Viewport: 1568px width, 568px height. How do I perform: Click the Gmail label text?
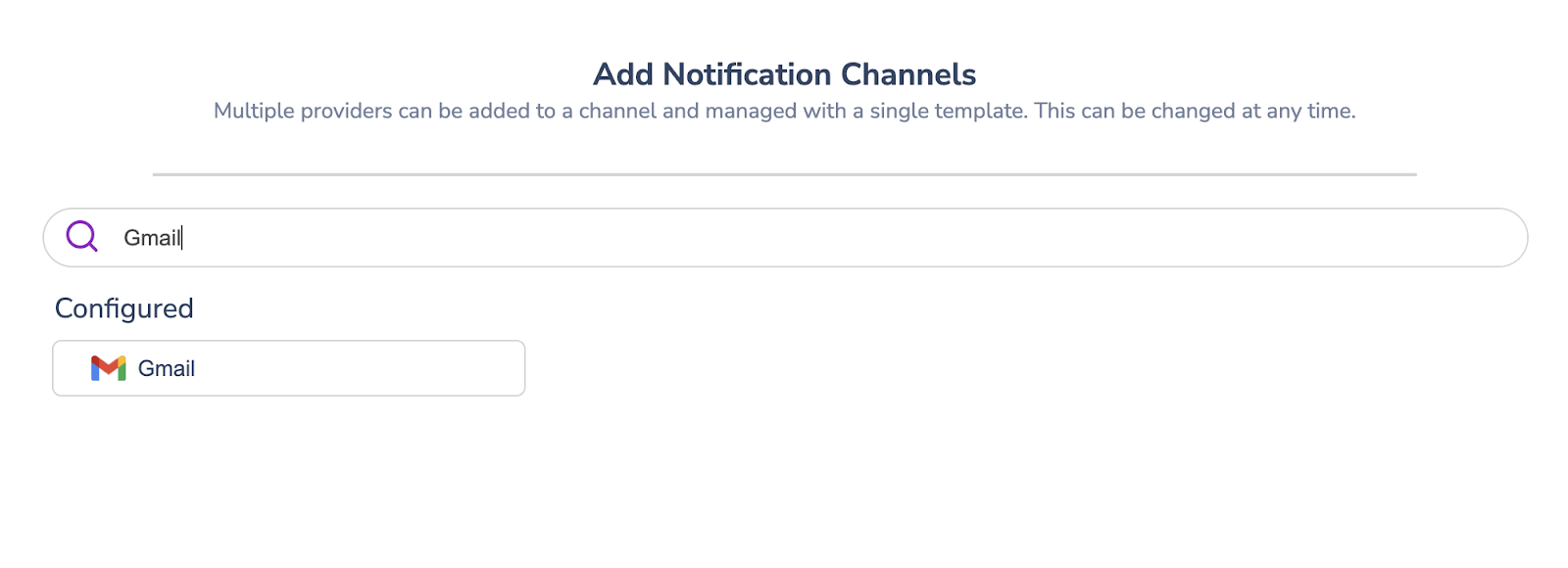pyautogui.click(x=166, y=367)
